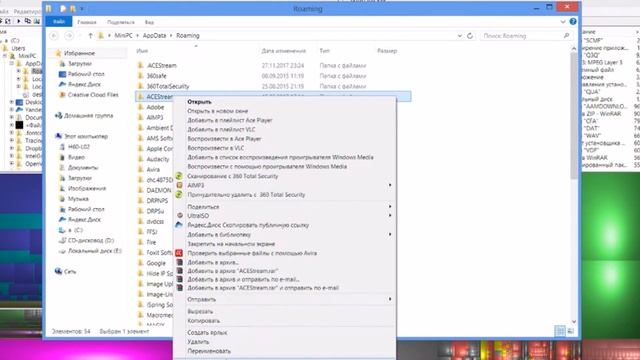Select 'Локальный диск (E:)' in sidebar
The width and height of the screenshot is (640, 360).
[x=95, y=251]
